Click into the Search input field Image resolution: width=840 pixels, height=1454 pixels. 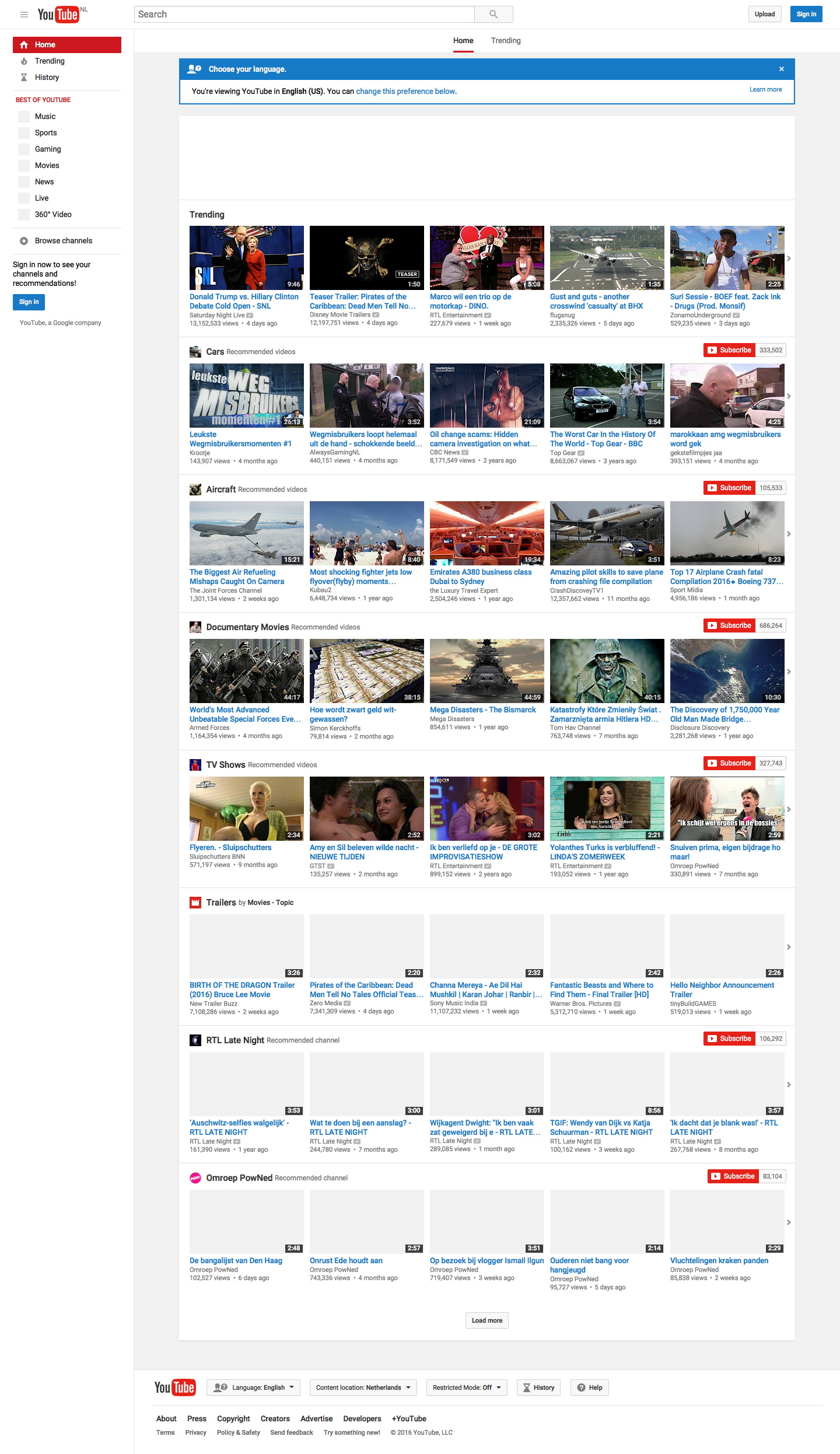pos(304,15)
